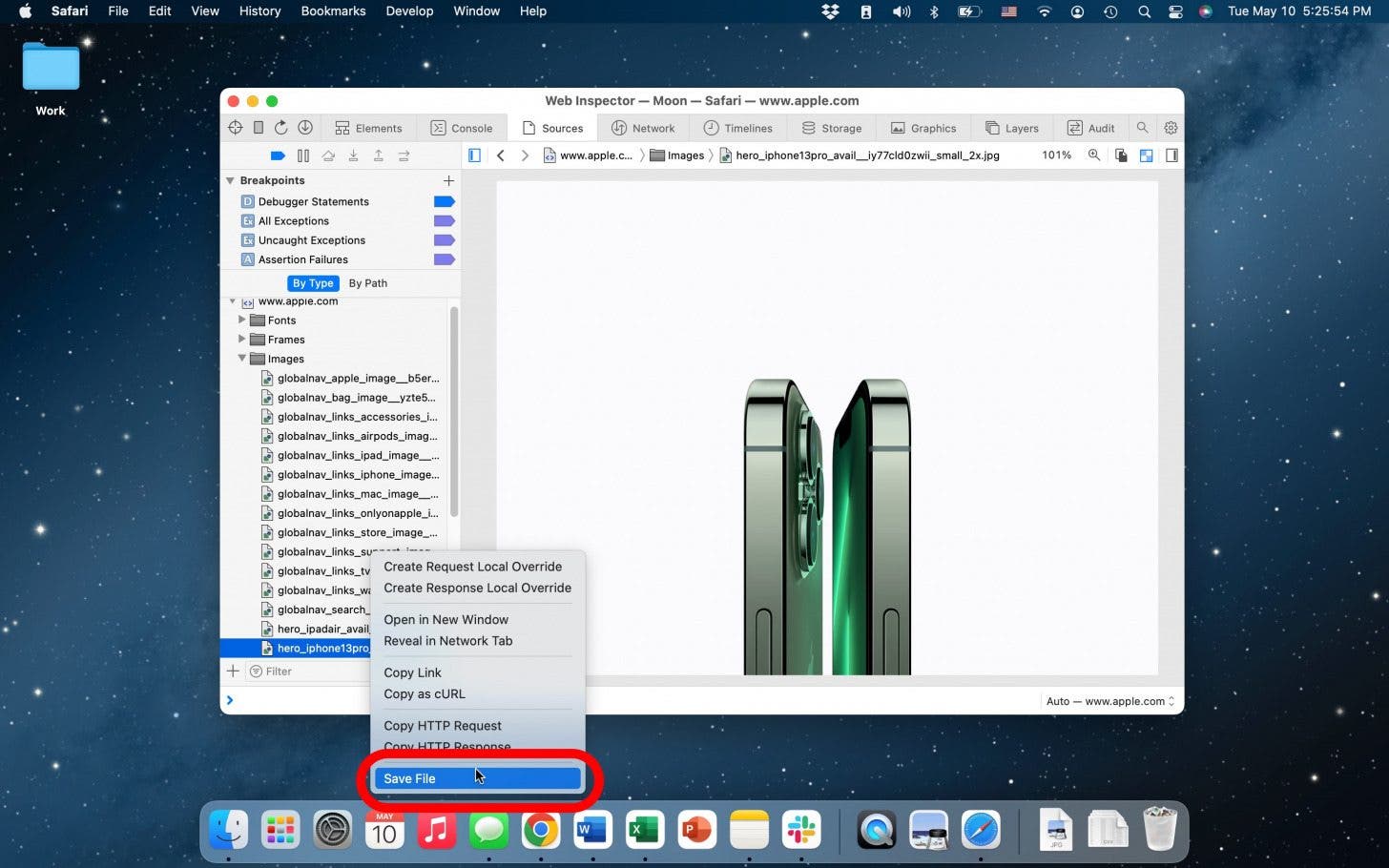1389x868 pixels.
Task: Select Open in New Window
Action: 446,619
